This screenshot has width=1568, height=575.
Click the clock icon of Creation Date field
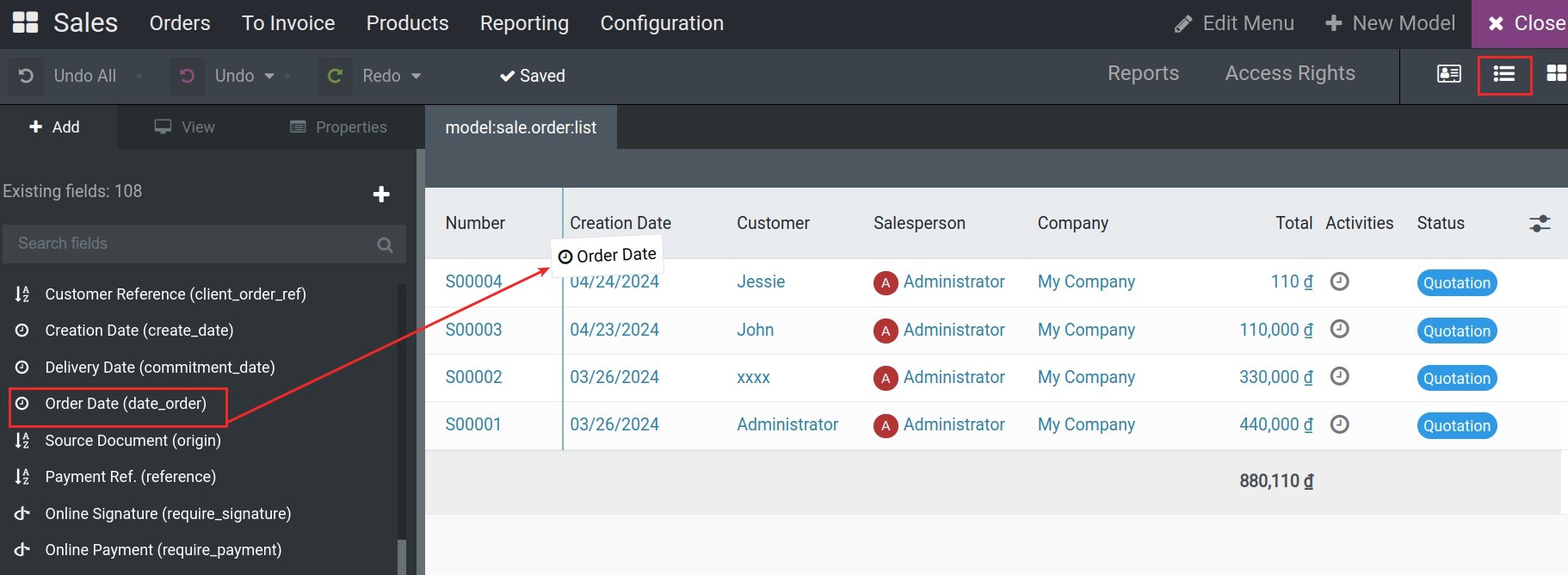pos(22,331)
